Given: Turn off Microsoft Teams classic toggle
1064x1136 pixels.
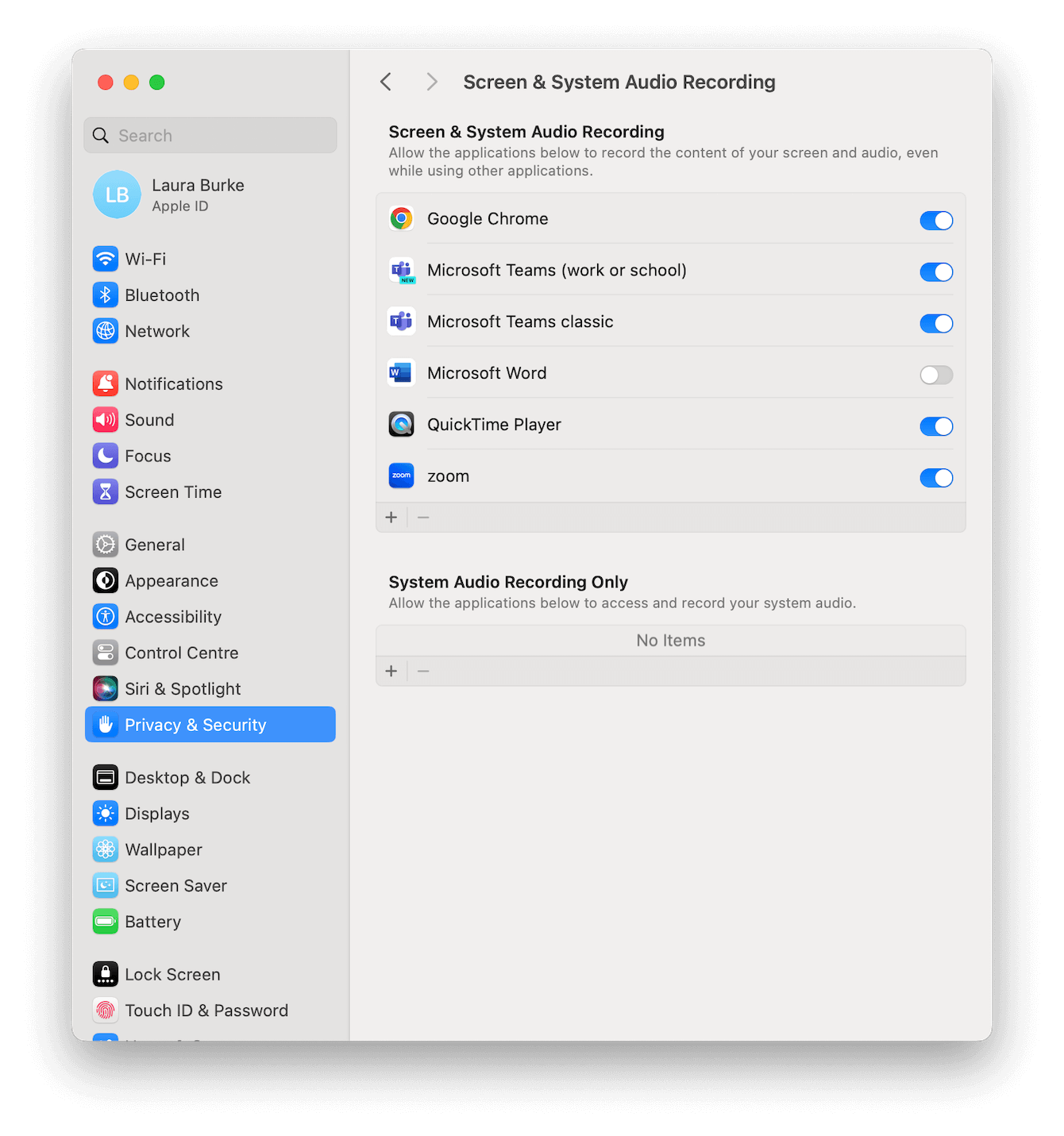Looking at the screenshot, I should (936, 324).
